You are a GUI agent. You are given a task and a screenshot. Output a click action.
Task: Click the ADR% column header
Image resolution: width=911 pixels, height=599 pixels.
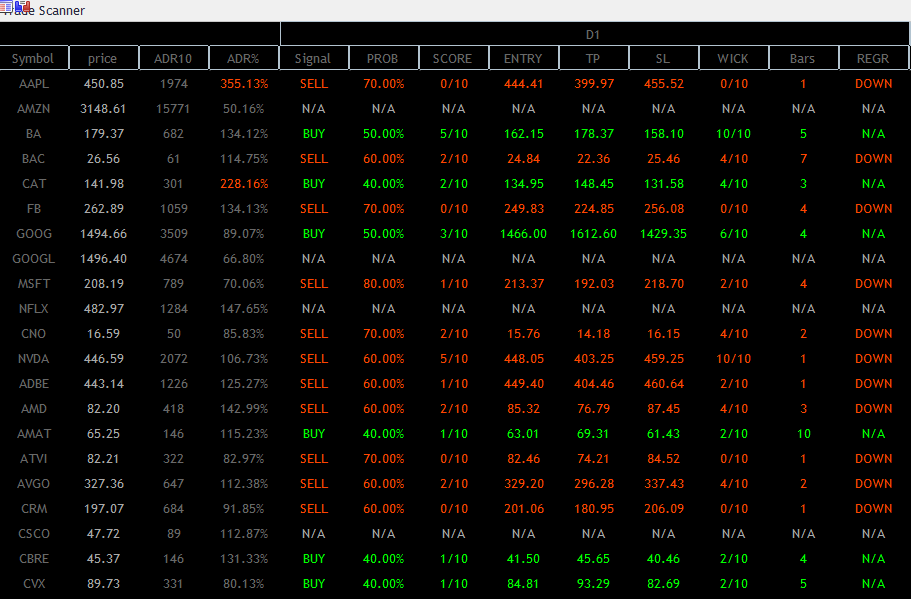coord(243,59)
